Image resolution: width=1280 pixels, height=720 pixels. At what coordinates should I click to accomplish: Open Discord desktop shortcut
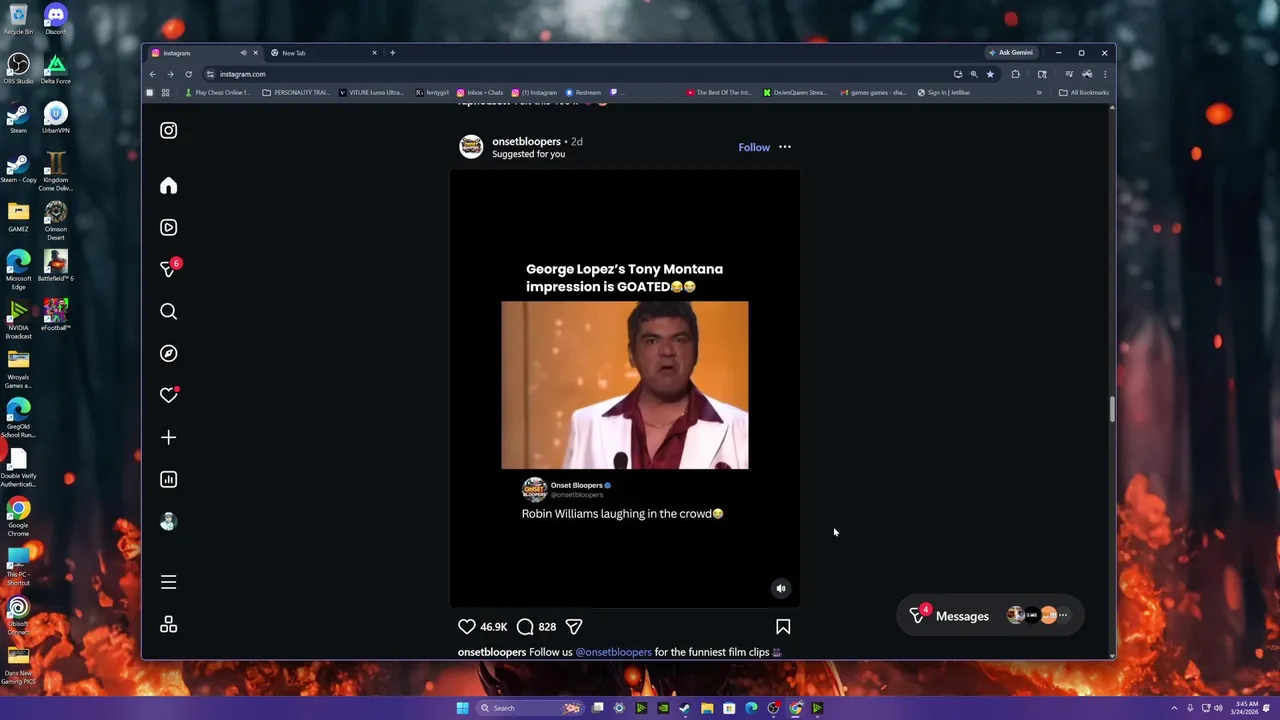pyautogui.click(x=55, y=19)
